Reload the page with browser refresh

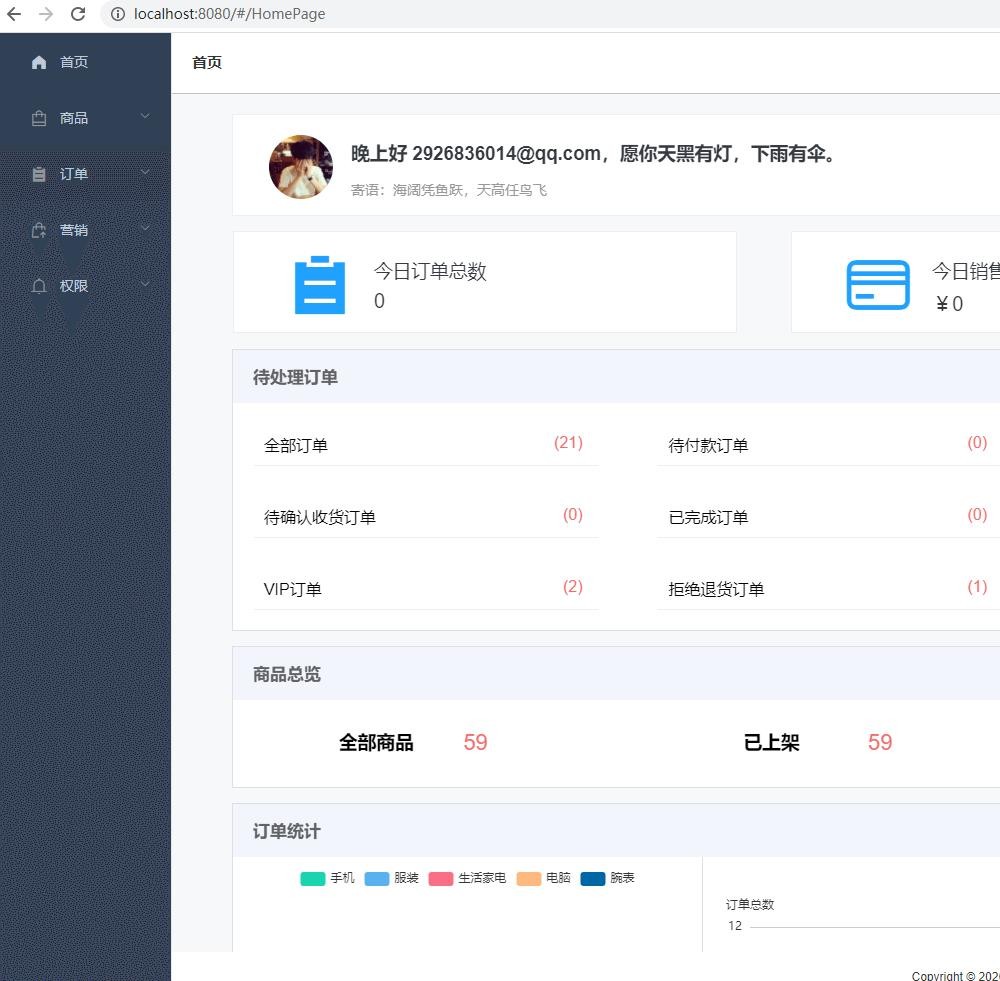coord(78,14)
